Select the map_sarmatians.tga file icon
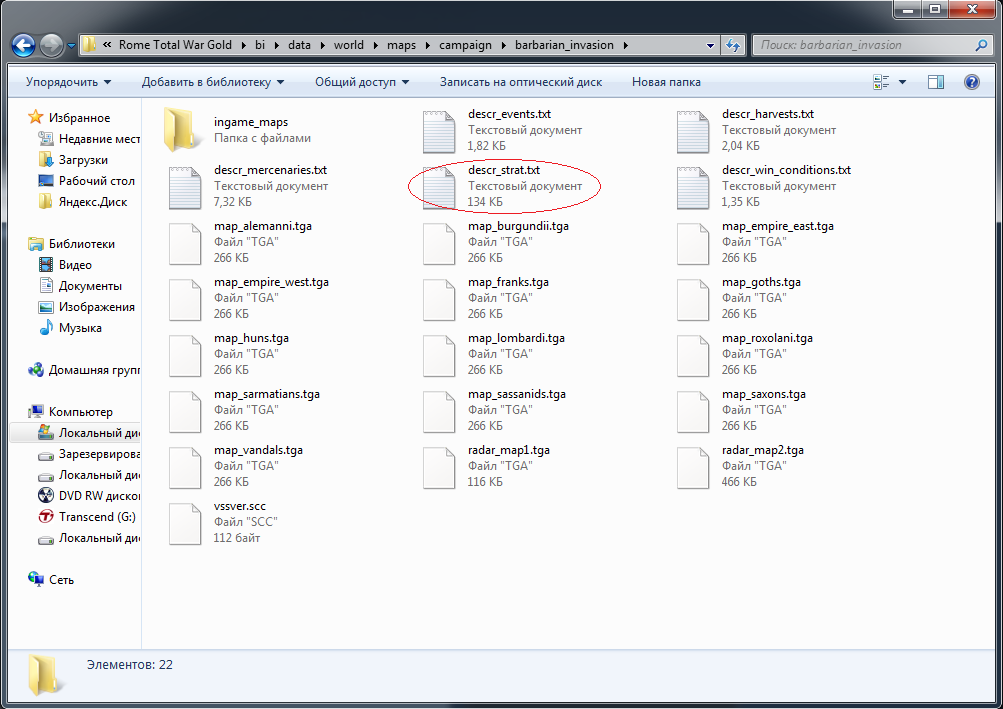The height and width of the screenshot is (709, 1003). click(x=185, y=411)
